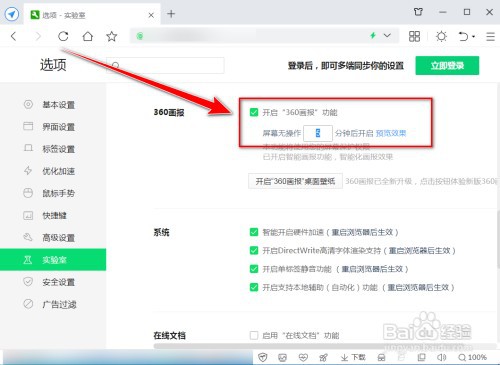This screenshot has height=365, width=500.
Task: Click the brightness sun toolbar icon
Action: pyautogui.click(x=441, y=36)
